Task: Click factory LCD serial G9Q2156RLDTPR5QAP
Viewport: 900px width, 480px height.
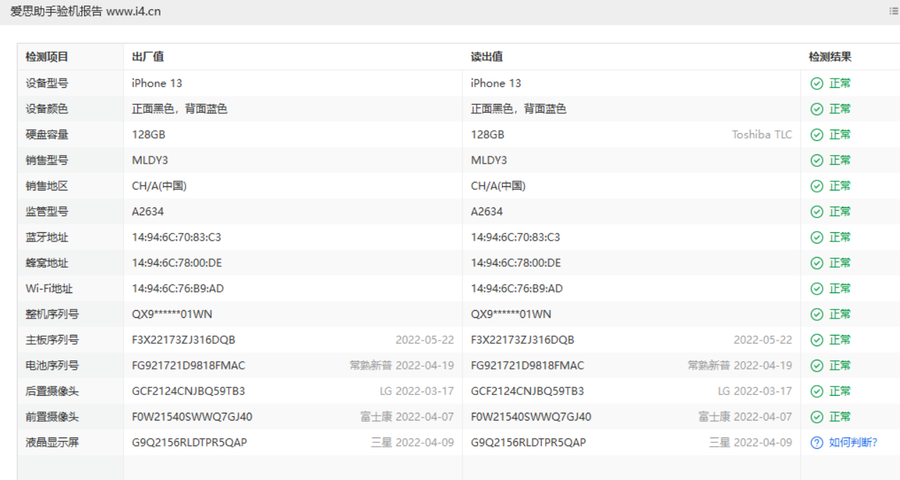Action: [189, 443]
